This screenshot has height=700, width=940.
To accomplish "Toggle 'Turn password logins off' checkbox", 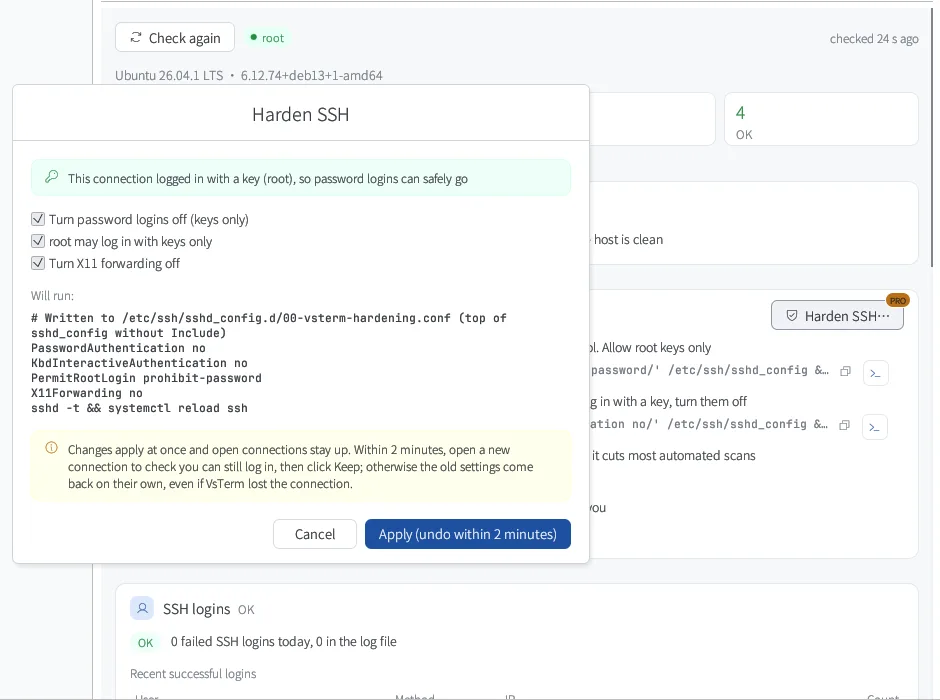I will pyautogui.click(x=38, y=219).
